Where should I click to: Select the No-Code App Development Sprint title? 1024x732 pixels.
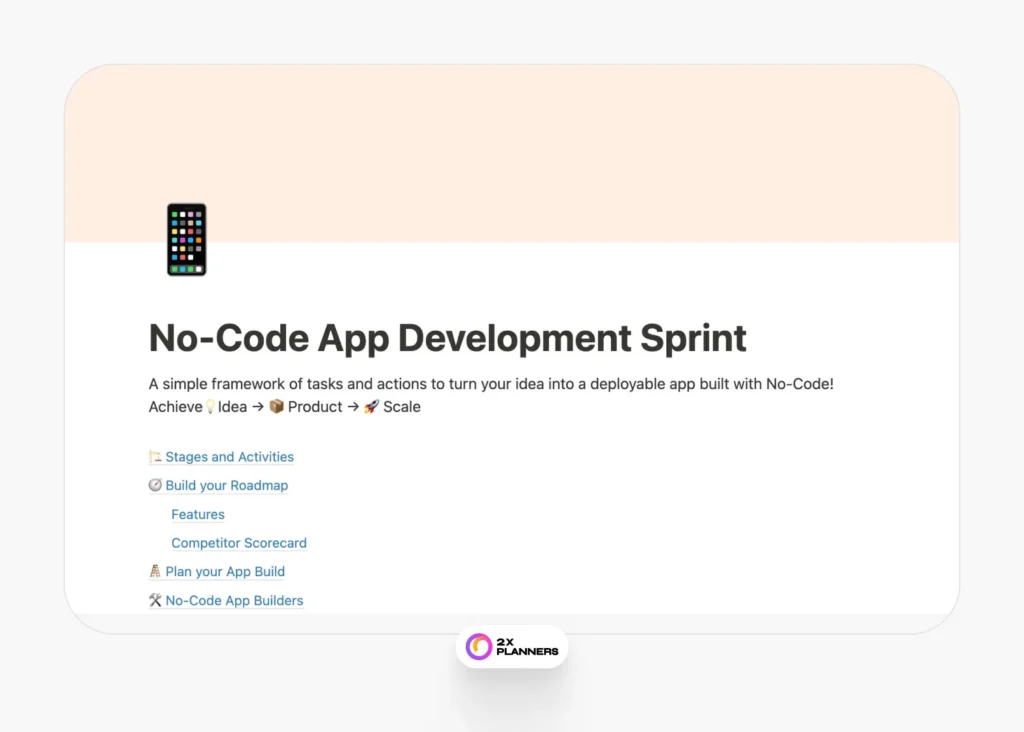[x=446, y=338]
